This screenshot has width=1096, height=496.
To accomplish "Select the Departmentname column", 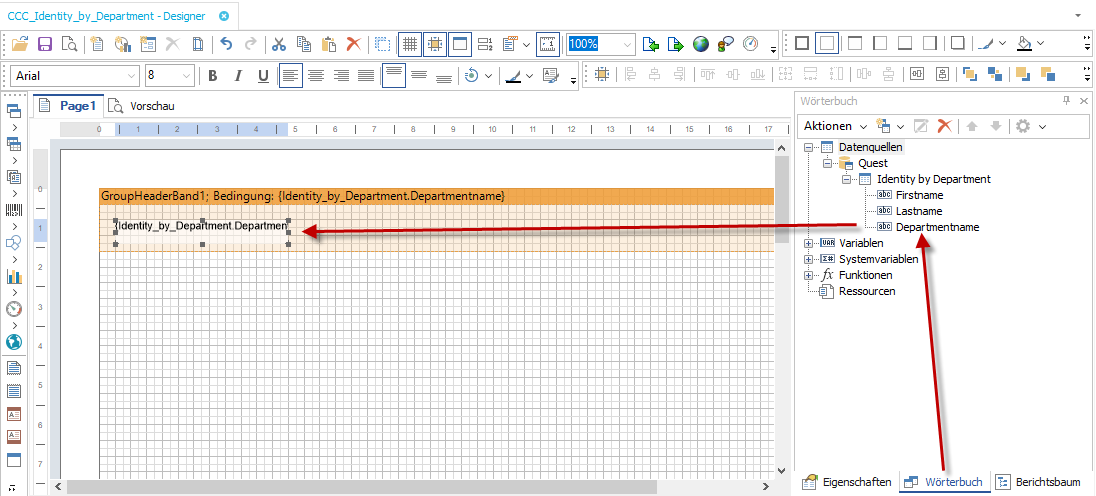I will 937,227.
